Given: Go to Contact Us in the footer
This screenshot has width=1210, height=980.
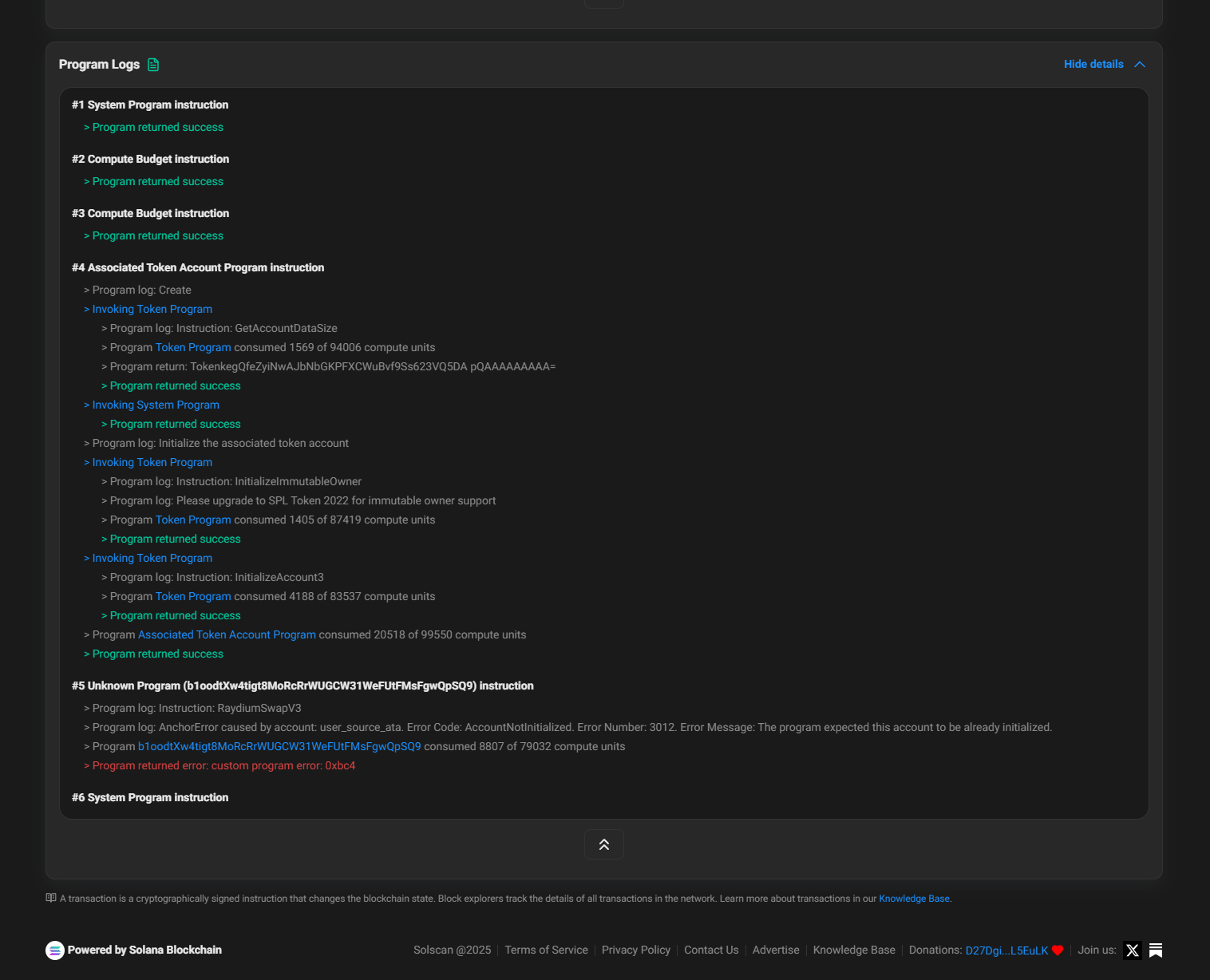Looking at the screenshot, I should [x=711, y=950].
